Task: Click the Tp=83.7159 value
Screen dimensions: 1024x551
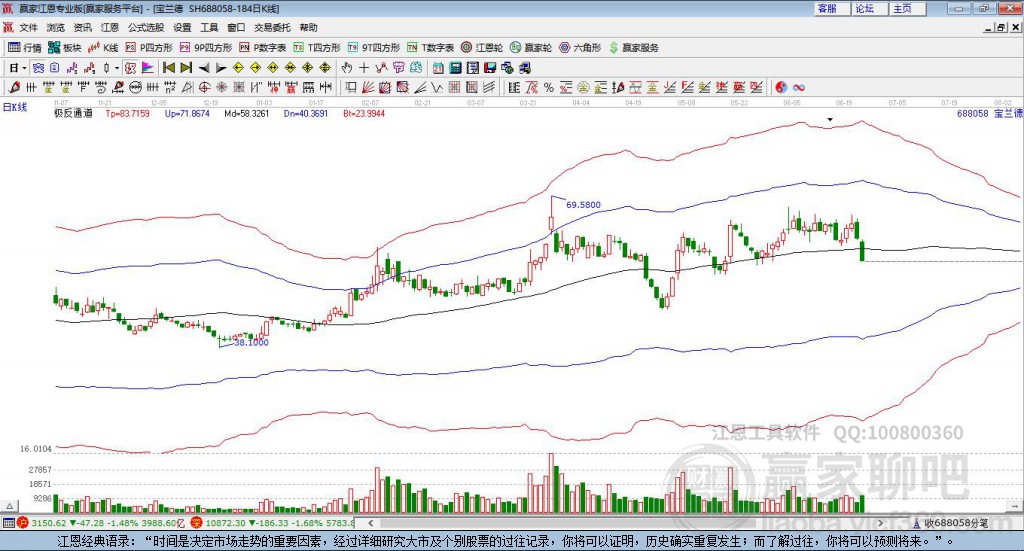Action: pyautogui.click(x=127, y=114)
